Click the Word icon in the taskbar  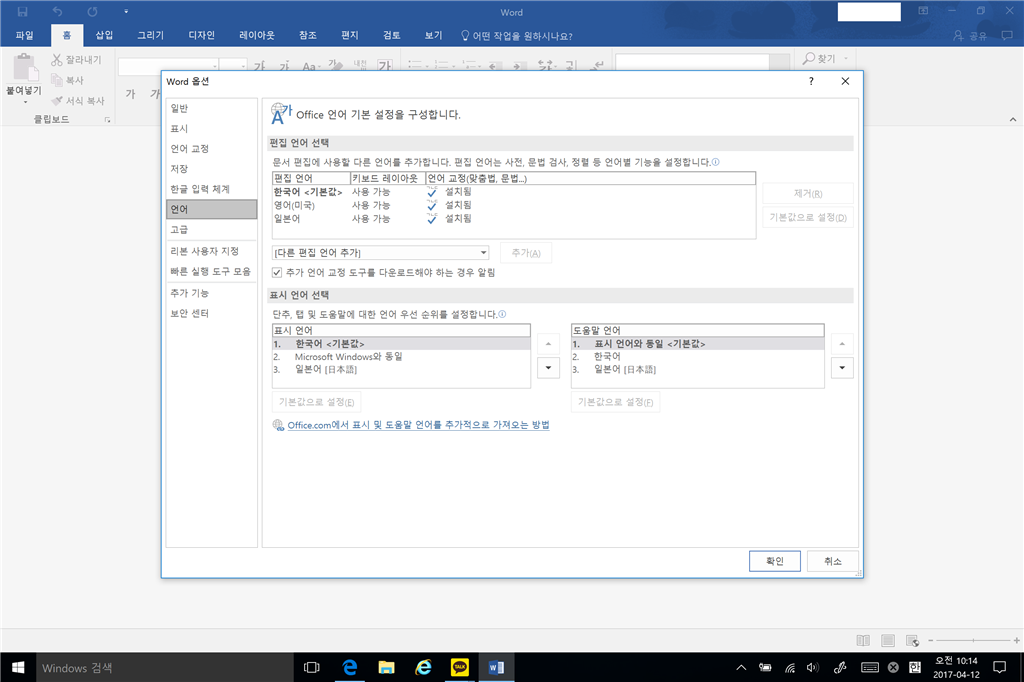click(496, 667)
